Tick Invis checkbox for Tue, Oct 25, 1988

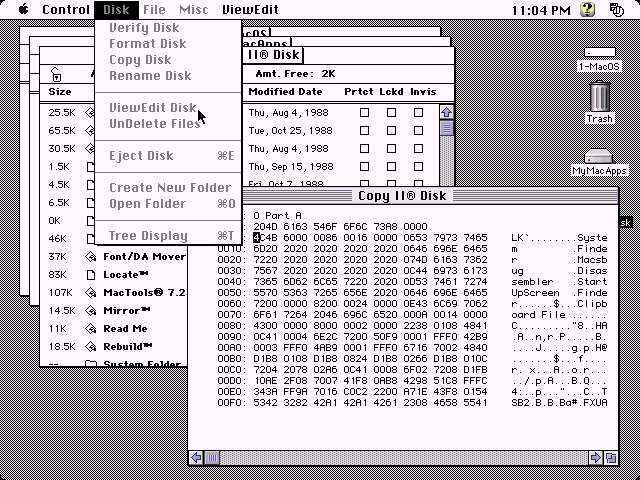[418, 131]
